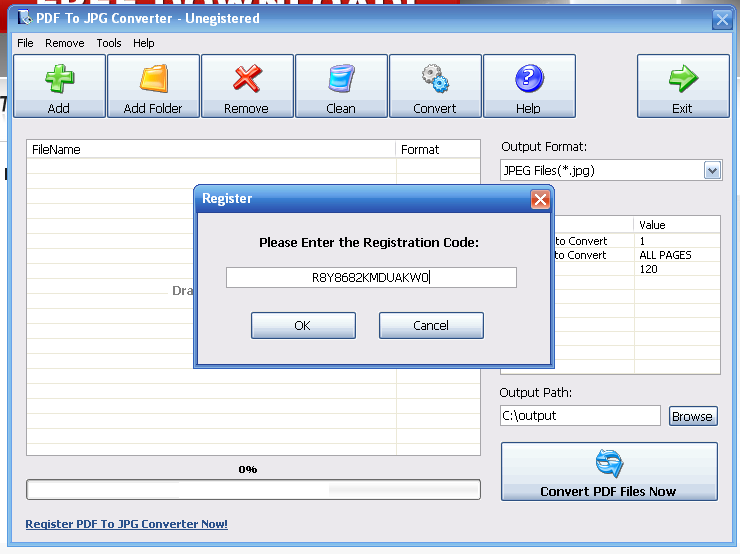Click the registration code input field
The image size is (740, 554).
[x=371, y=277]
